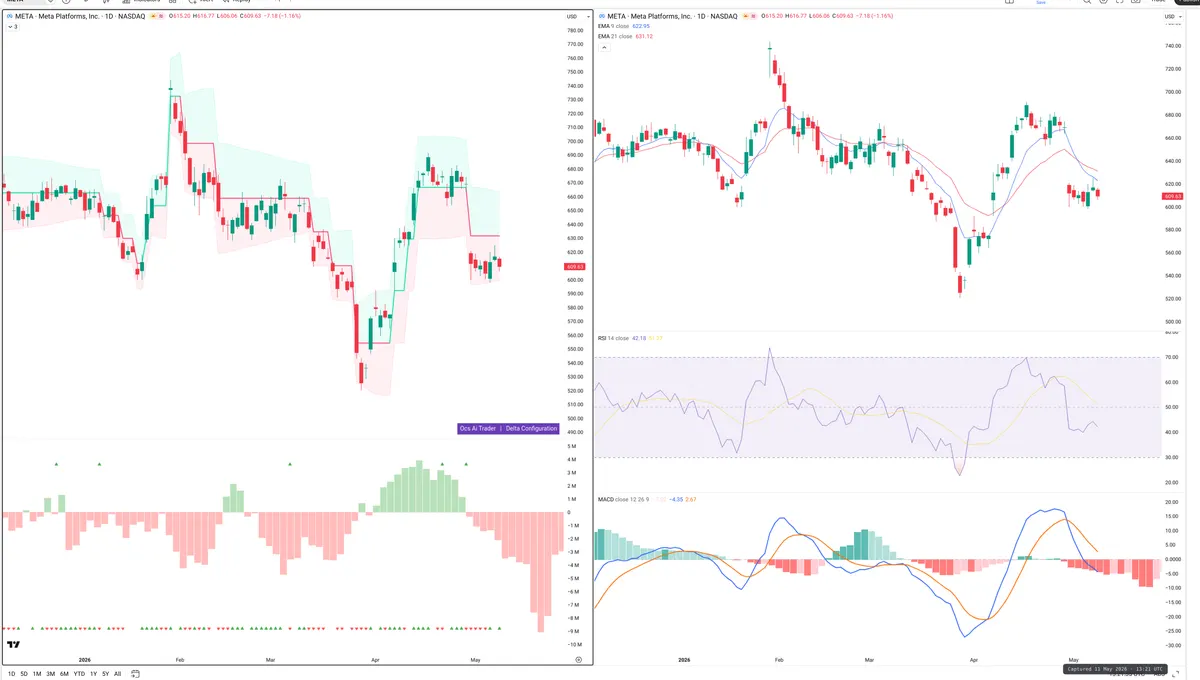This screenshot has height=680, width=1200.
Task: Switch range to 1M
Action: coord(37,674)
